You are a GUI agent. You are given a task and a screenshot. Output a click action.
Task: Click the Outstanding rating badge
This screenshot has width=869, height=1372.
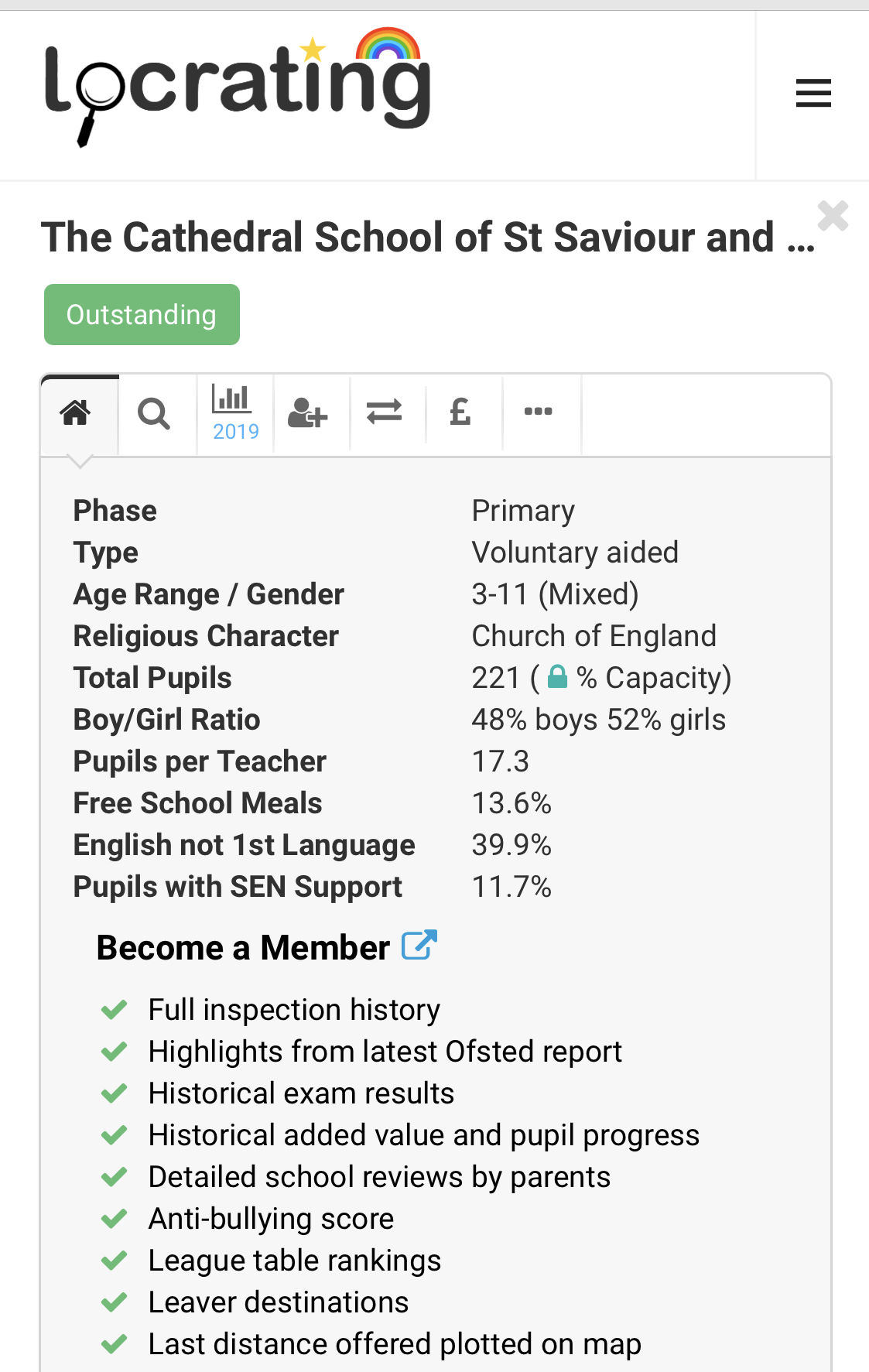tap(142, 314)
